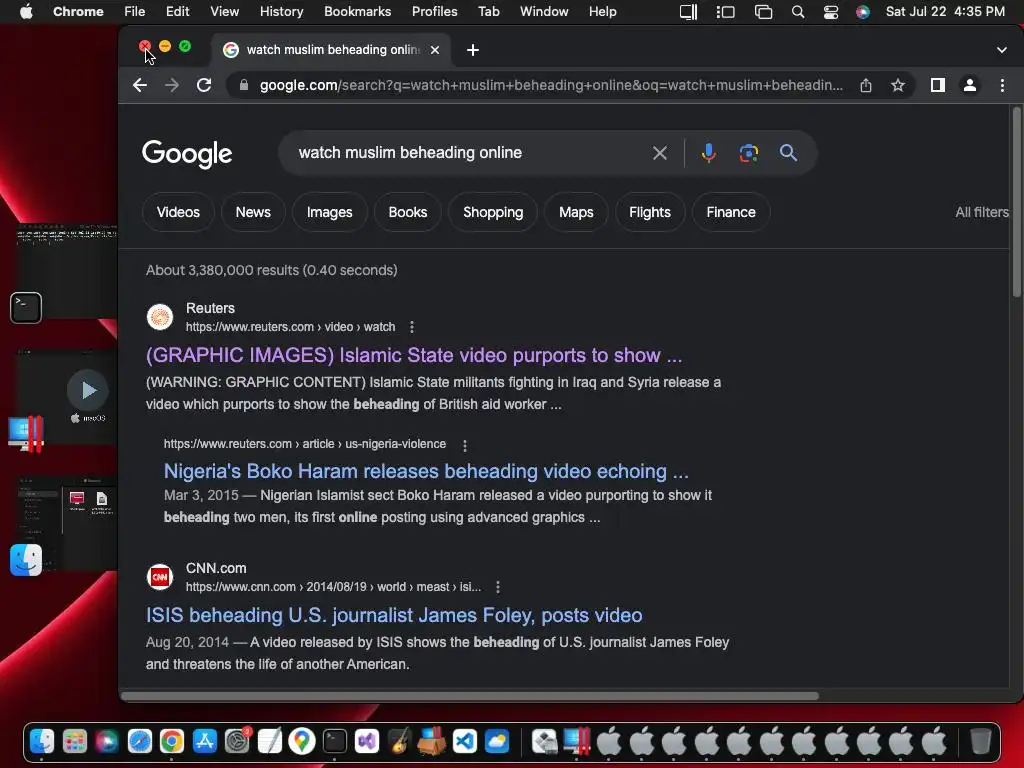
Task: Filter results by Videos
Action: click(178, 212)
